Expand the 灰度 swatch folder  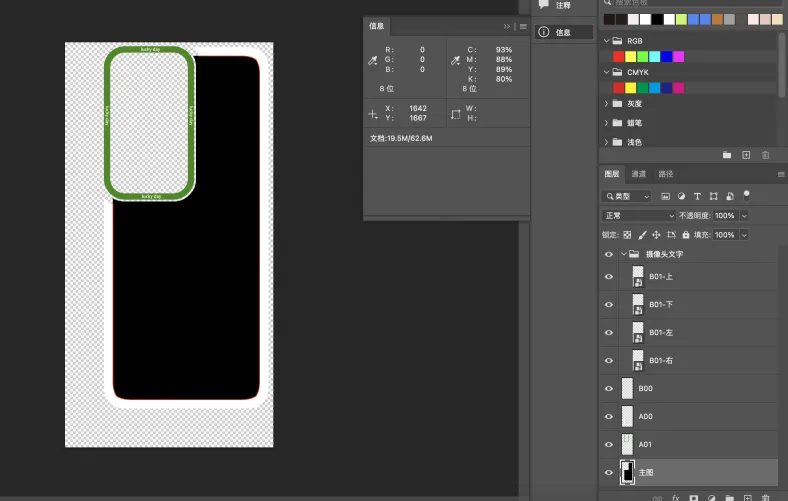[x=606, y=104]
